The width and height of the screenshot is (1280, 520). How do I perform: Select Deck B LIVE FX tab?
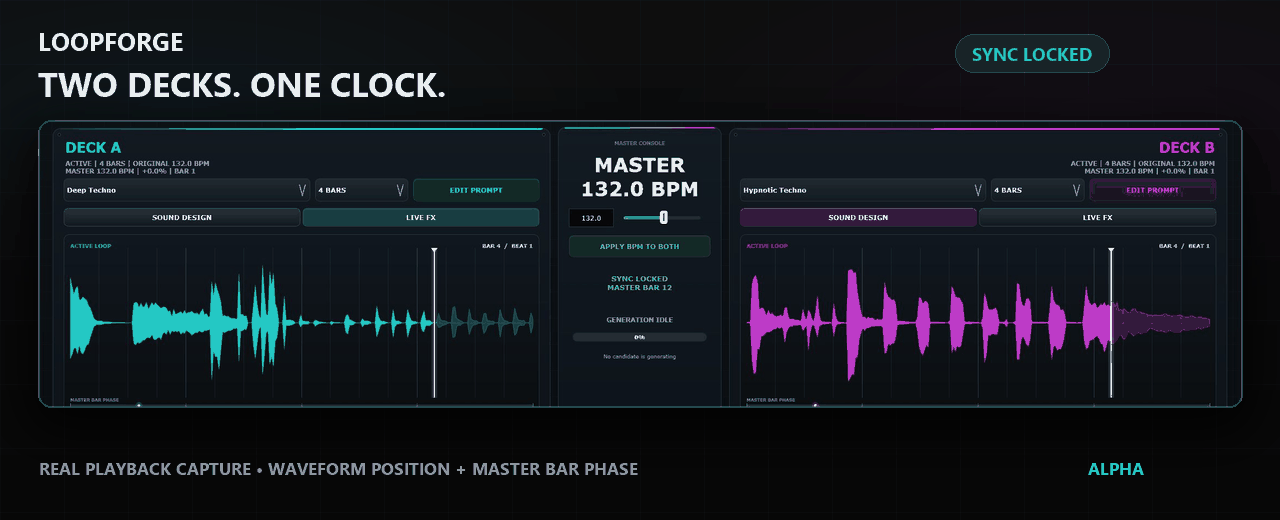coord(1097,217)
